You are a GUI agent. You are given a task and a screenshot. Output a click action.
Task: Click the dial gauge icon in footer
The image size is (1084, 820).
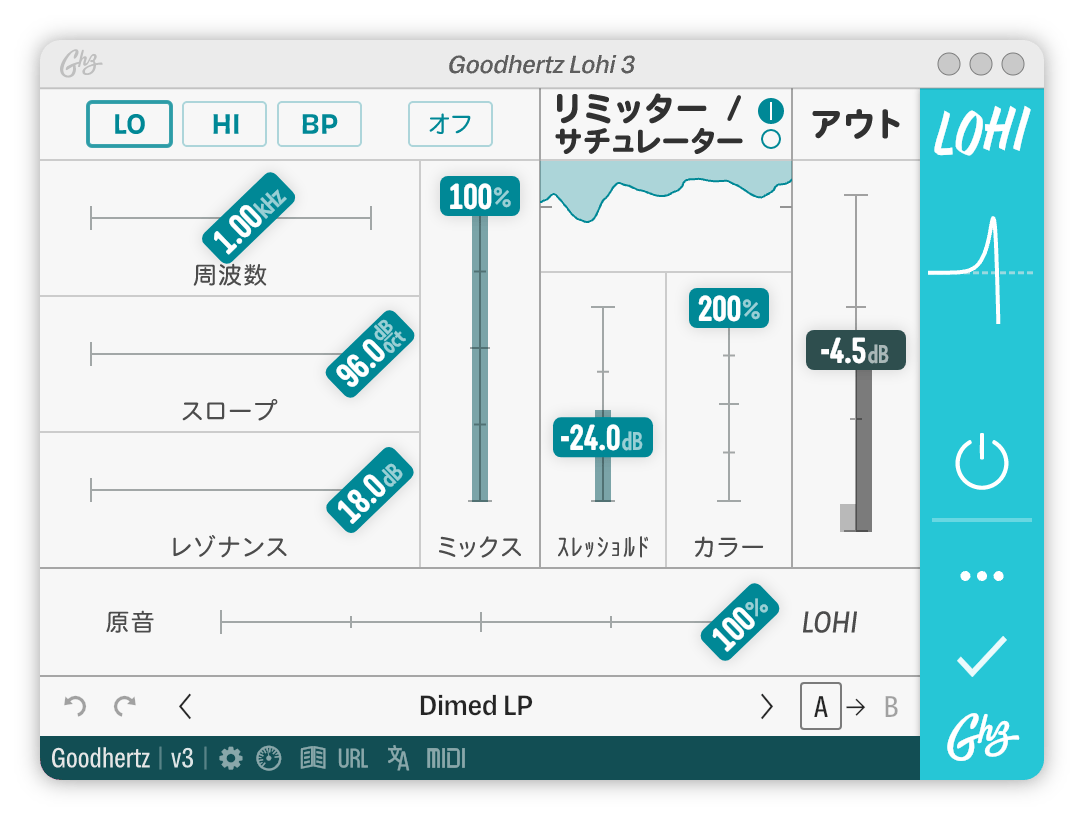click(269, 758)
